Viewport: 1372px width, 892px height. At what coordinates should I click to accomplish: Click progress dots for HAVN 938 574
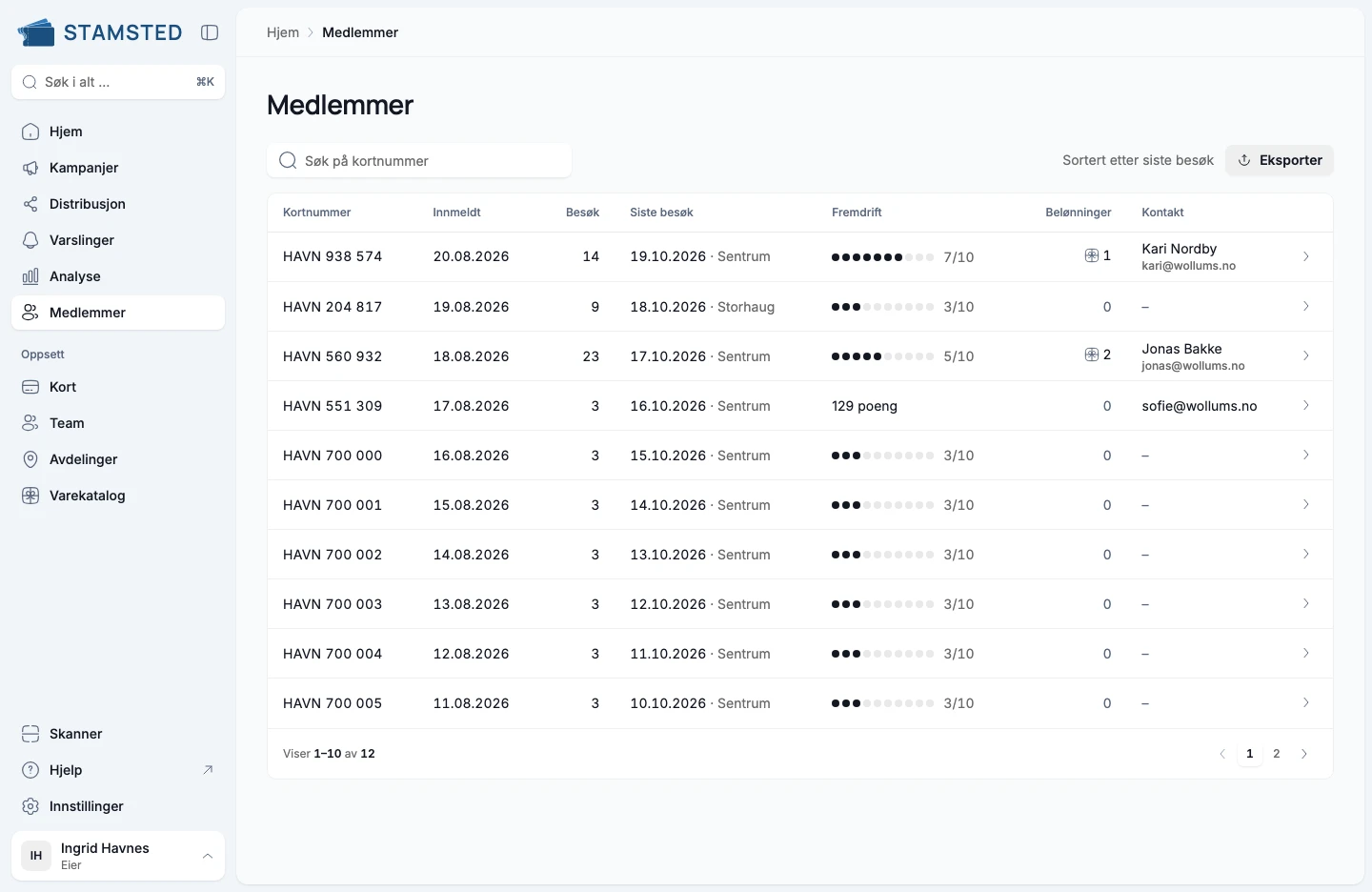click(x=882, y=257)
